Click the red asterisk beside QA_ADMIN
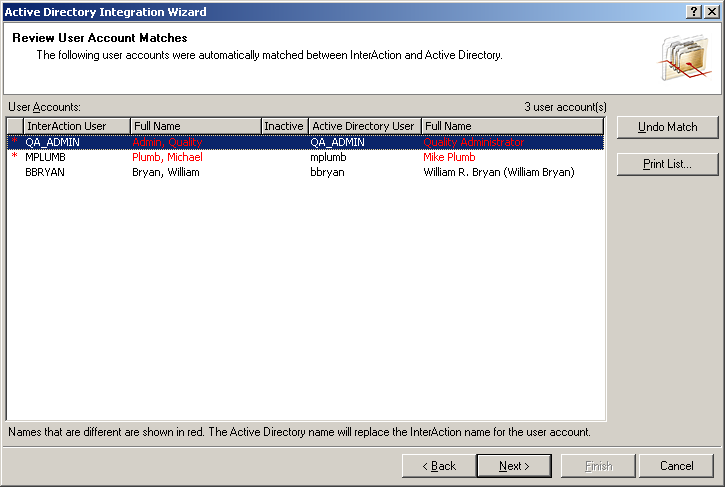This screenshot has height=487, width=725. coord(15,142)
